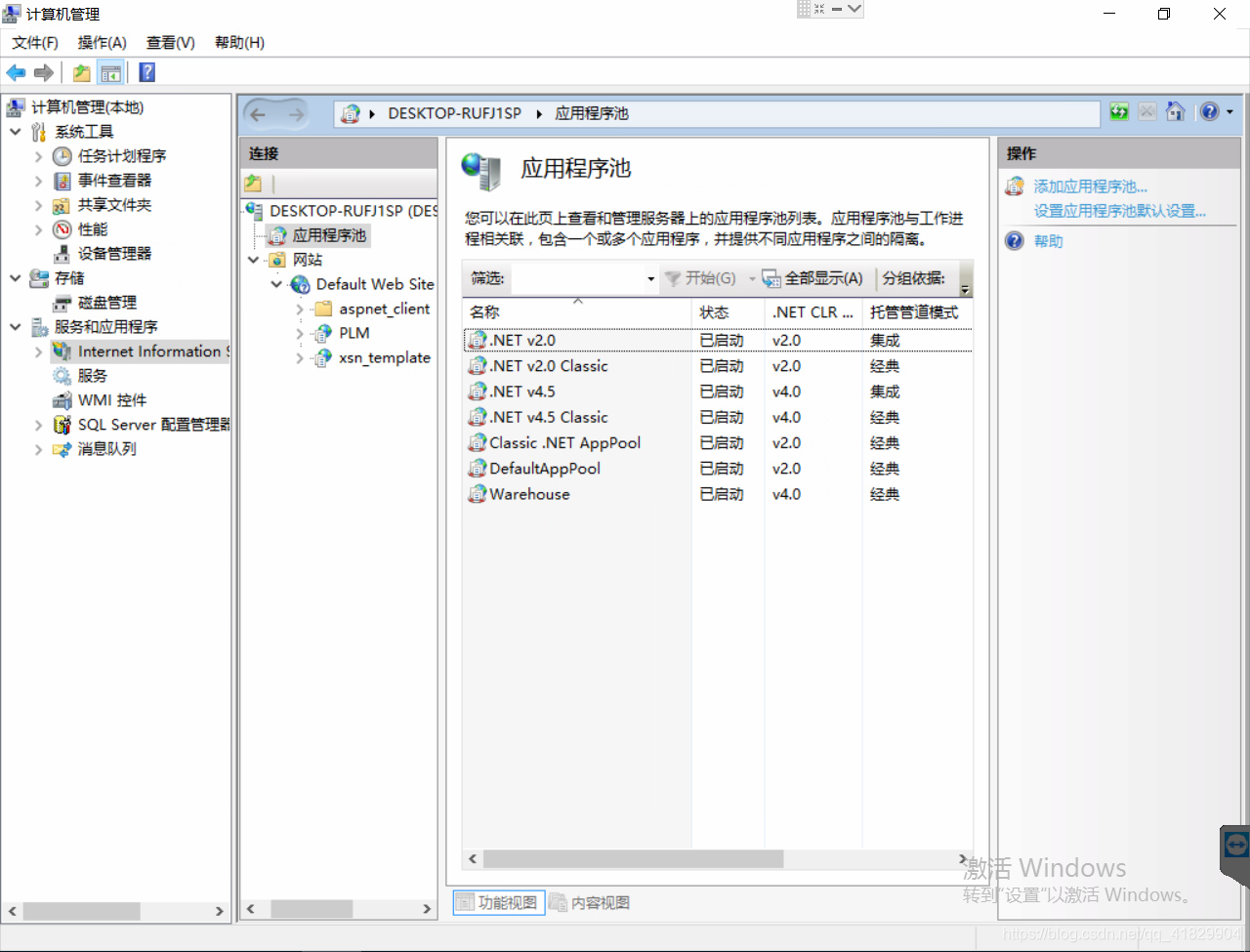This screenshot has height=952, width=1250.
Task: Click the Add Application Pool action icon
Action: [1016, 186]
